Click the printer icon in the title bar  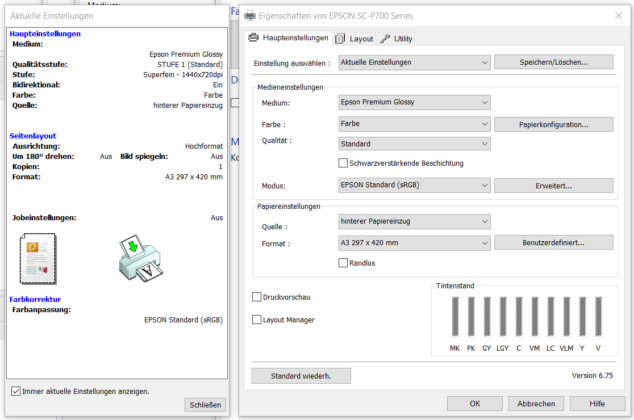tap(250, 15)
